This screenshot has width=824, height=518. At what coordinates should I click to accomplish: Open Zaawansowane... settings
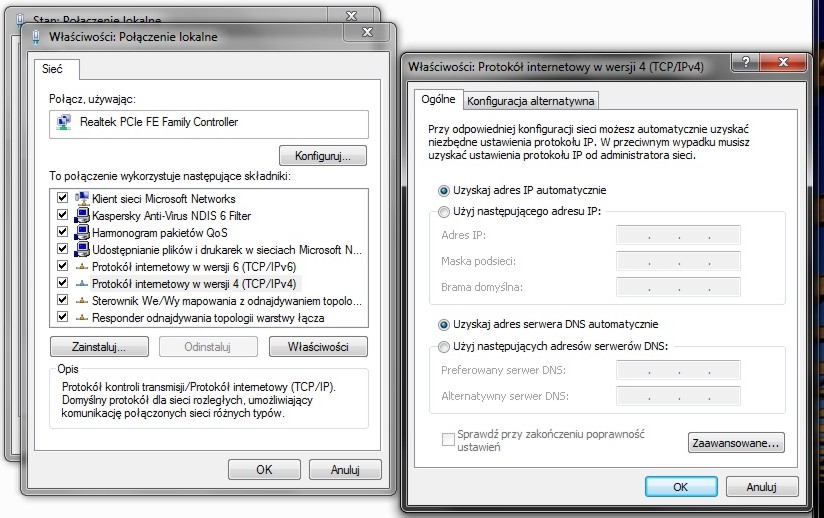click(736, 443)
